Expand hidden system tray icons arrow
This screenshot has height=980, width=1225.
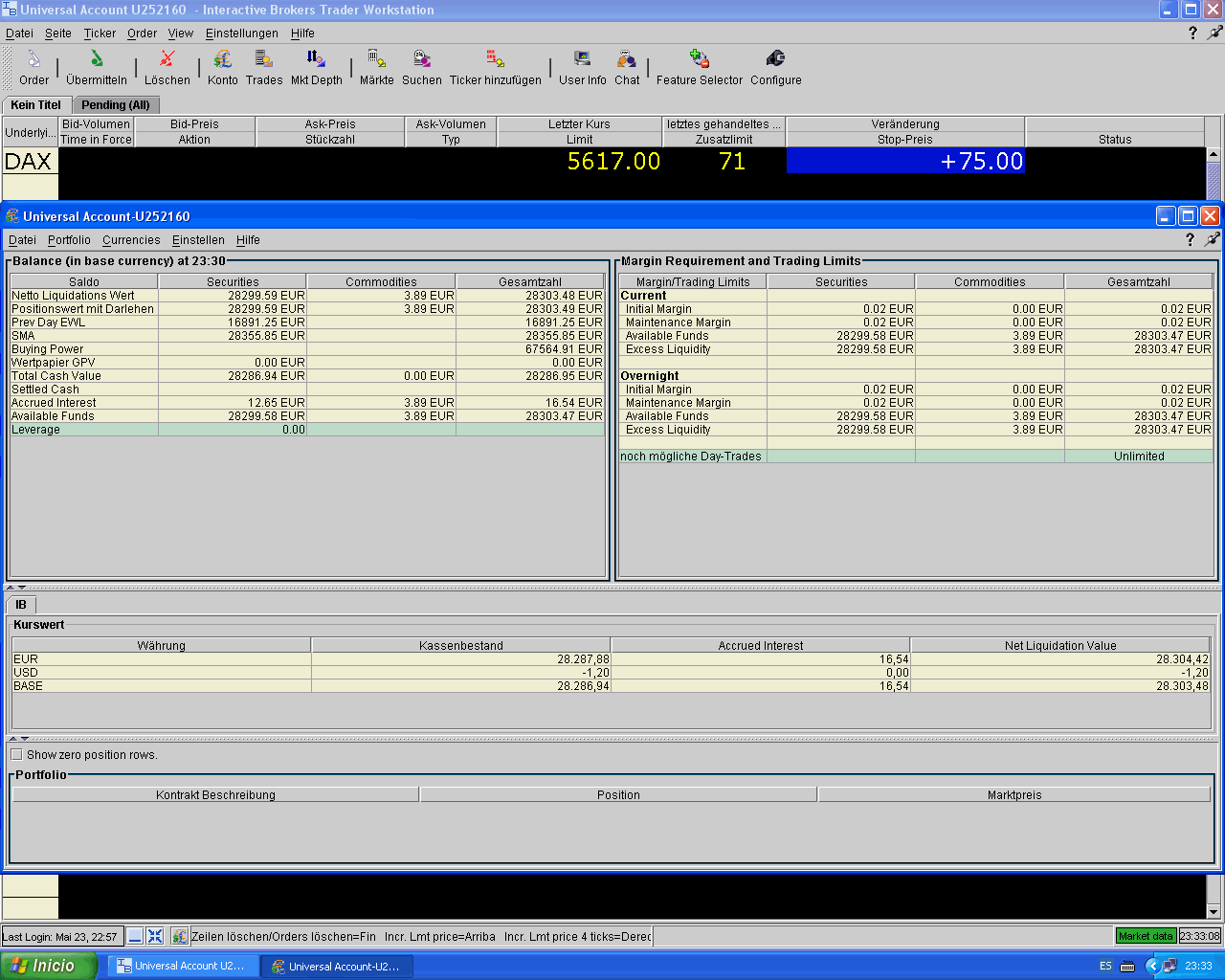point(1152,967)
